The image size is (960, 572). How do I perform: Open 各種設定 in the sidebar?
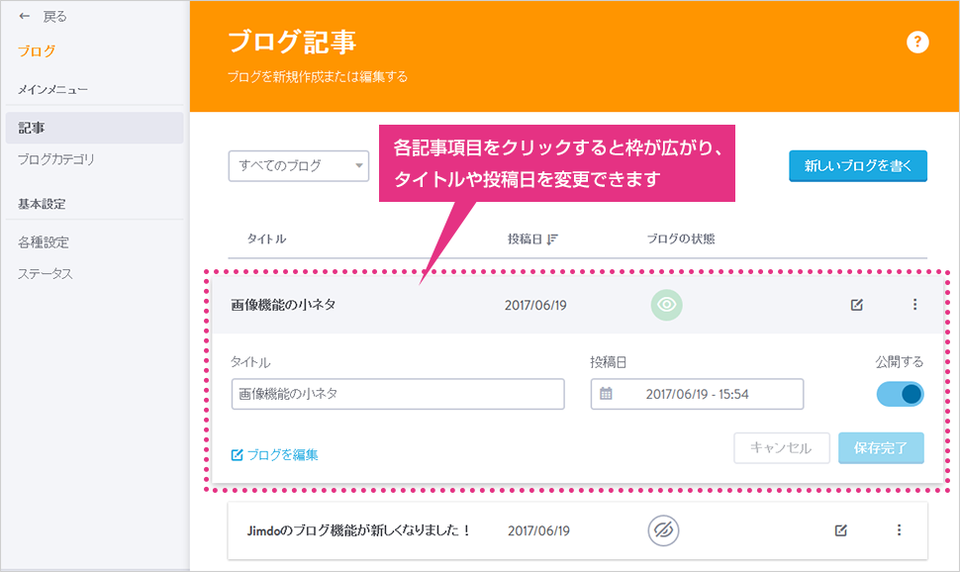tap(43, 243)
